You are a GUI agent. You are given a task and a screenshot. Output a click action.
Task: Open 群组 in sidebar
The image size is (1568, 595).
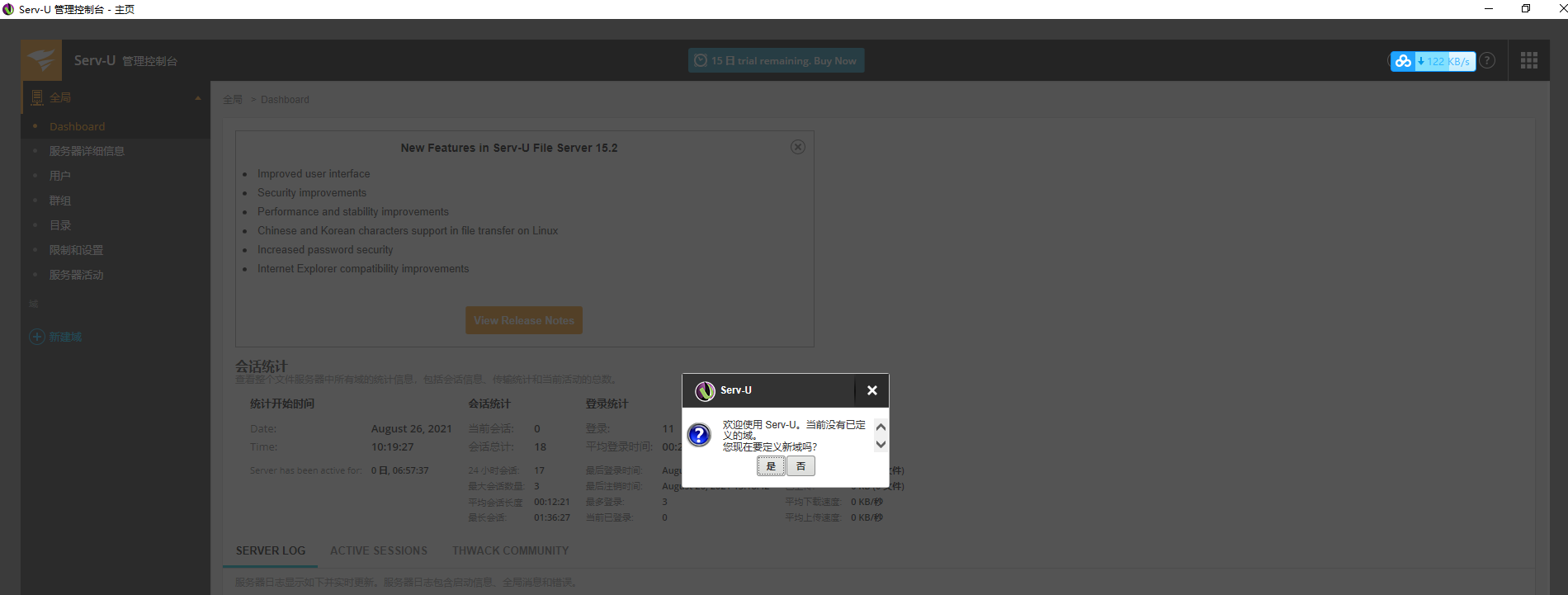coord(60,201)
